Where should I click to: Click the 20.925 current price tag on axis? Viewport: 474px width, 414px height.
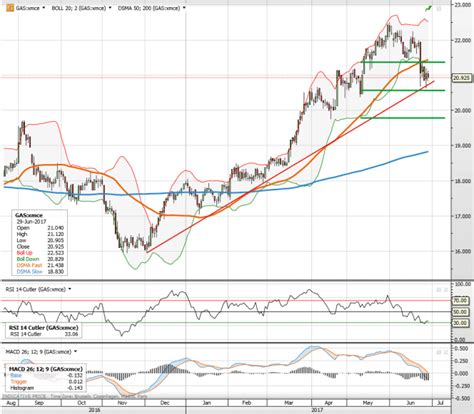click(x=462, y=78)
